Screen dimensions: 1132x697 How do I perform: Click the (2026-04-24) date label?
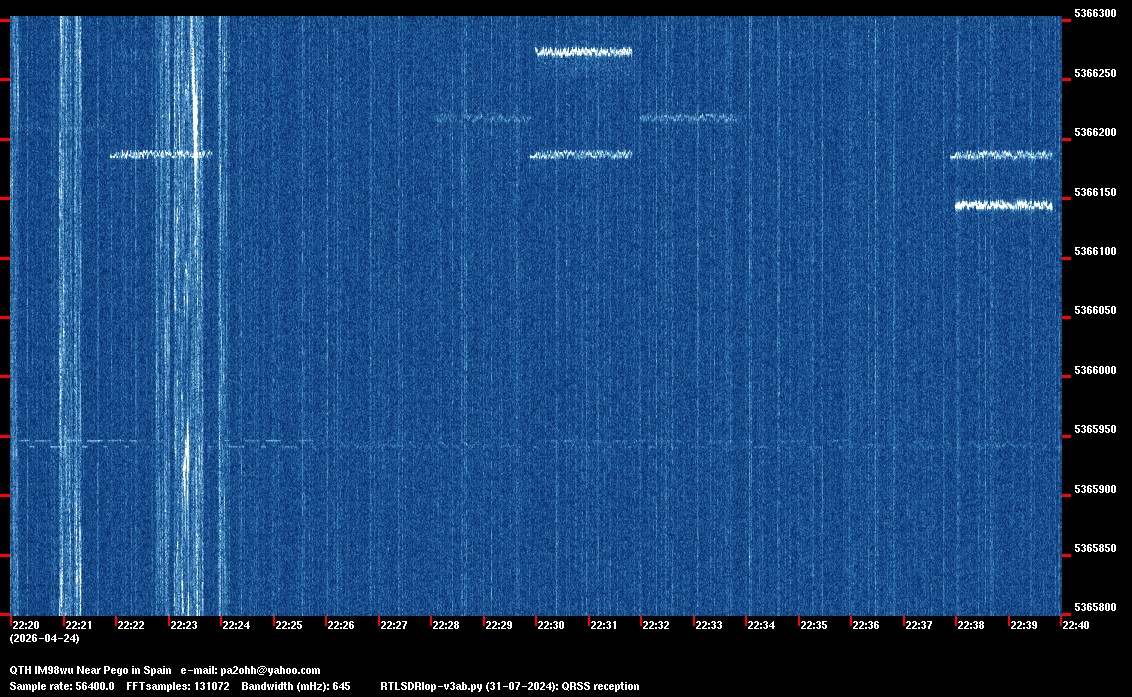tap(44, 638)
